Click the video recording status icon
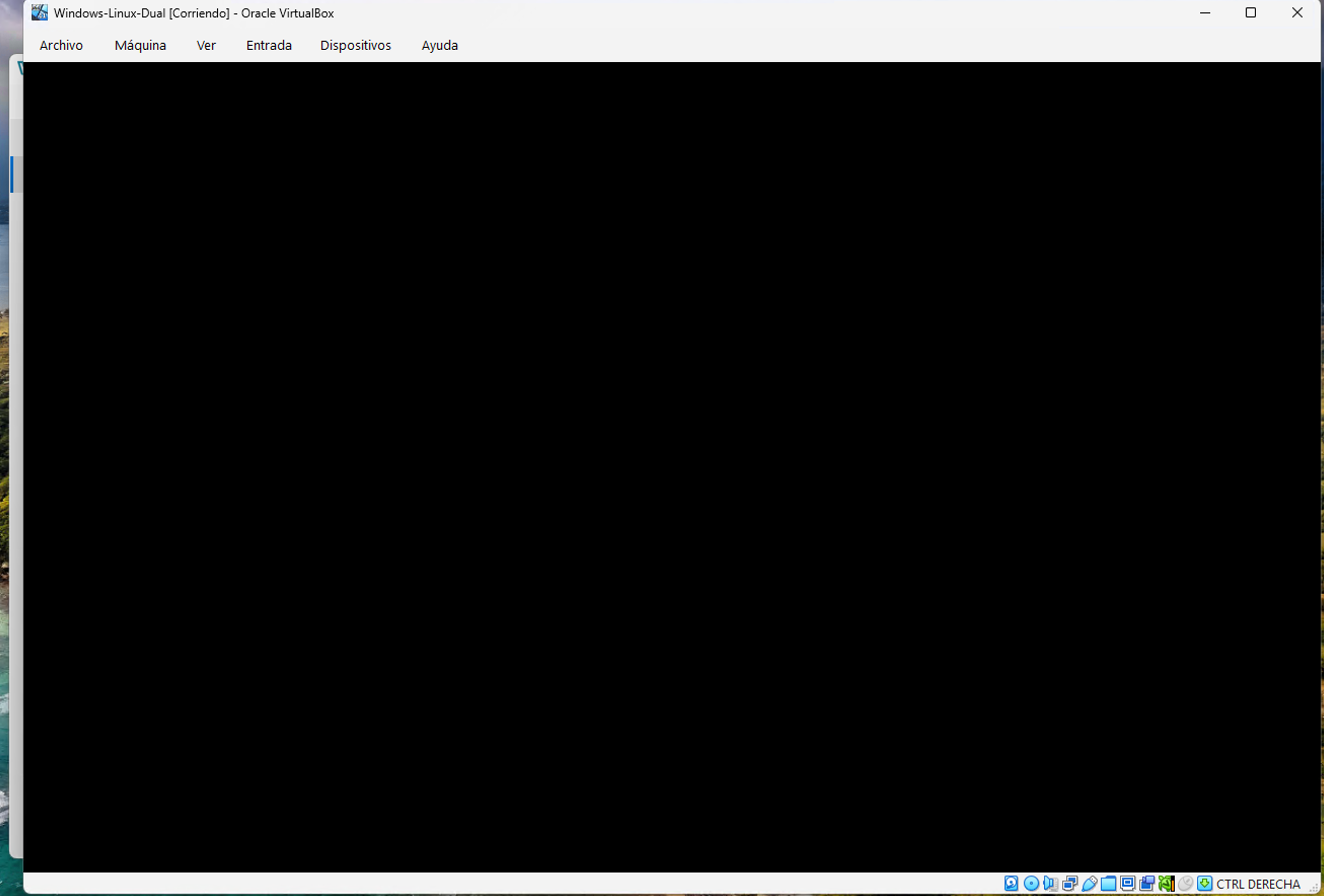 pos(1147,883)
